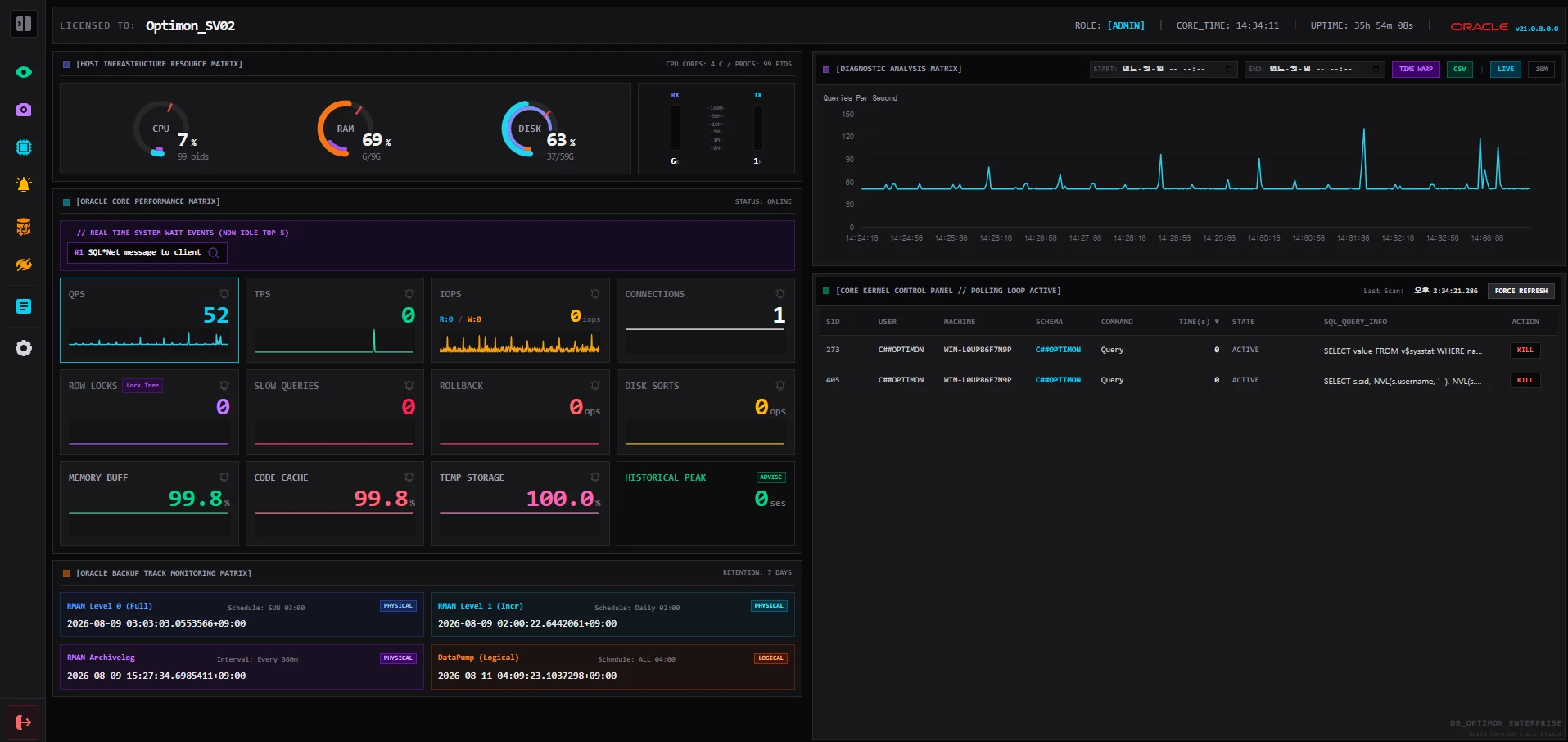The image size is (1568, 742).
Task: Search the SQL*Net message wait event
Action: click(214, 252)
